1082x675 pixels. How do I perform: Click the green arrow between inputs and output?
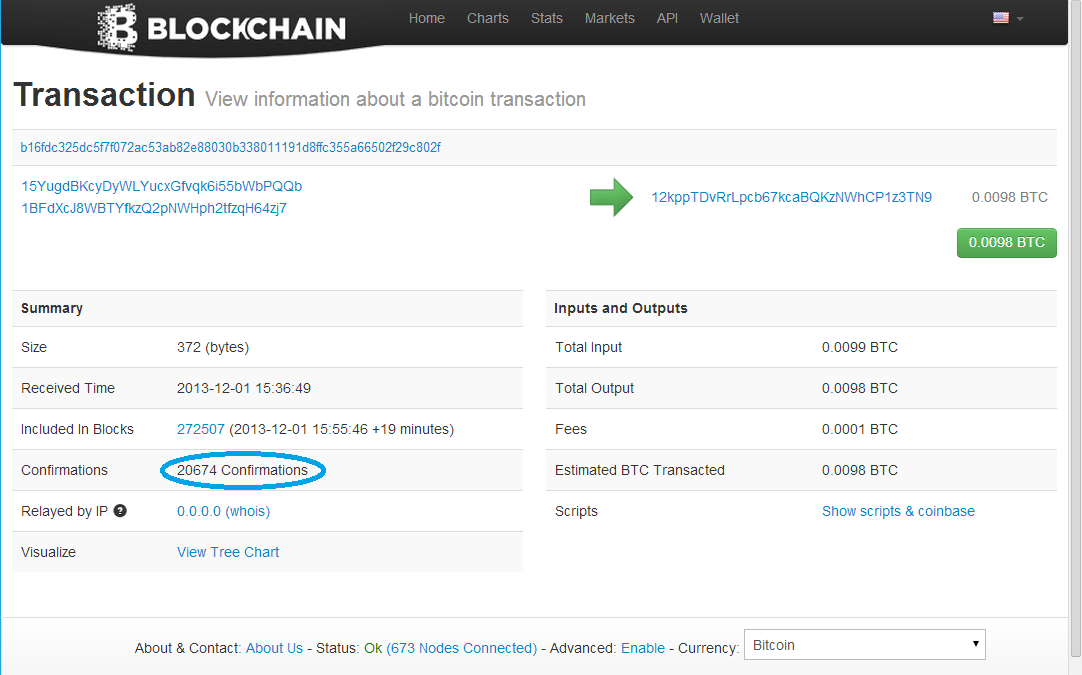click(x=611, y=197)
